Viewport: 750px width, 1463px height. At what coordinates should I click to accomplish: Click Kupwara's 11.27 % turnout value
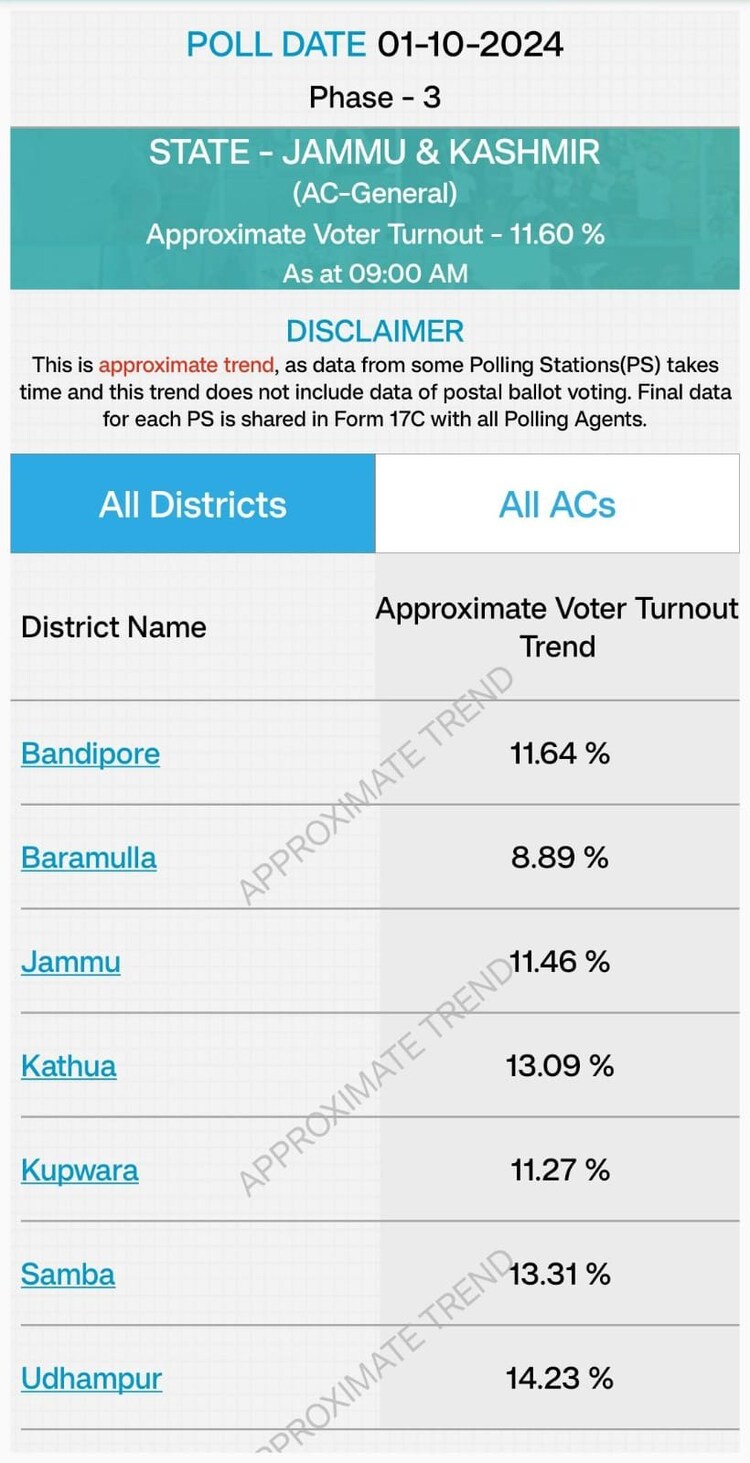coord(559,1170)
